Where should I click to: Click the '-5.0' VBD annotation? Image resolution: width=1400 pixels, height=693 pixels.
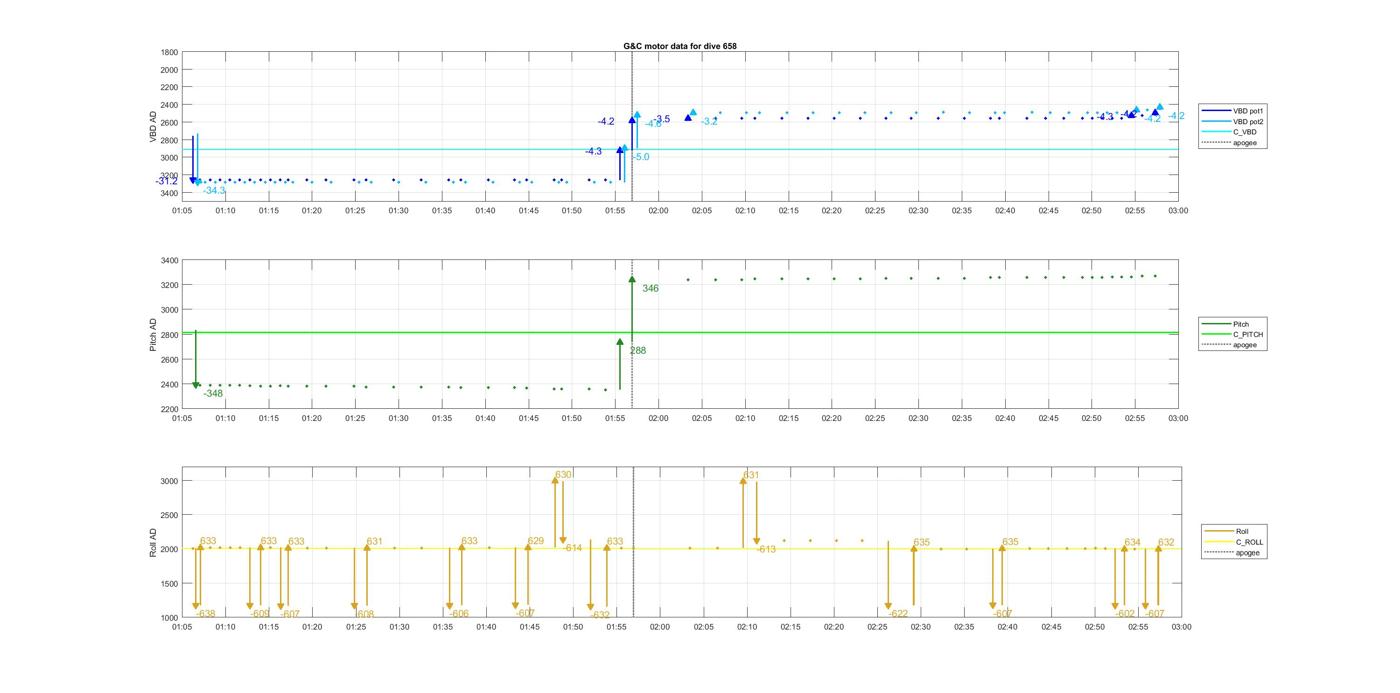pyautogui.click(x=640, y=157)
